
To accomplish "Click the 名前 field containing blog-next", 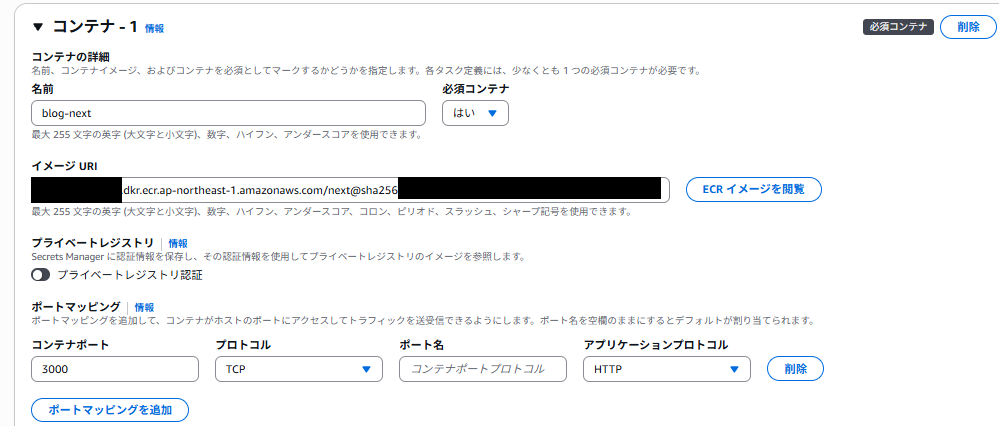I will tap(229, 113).
